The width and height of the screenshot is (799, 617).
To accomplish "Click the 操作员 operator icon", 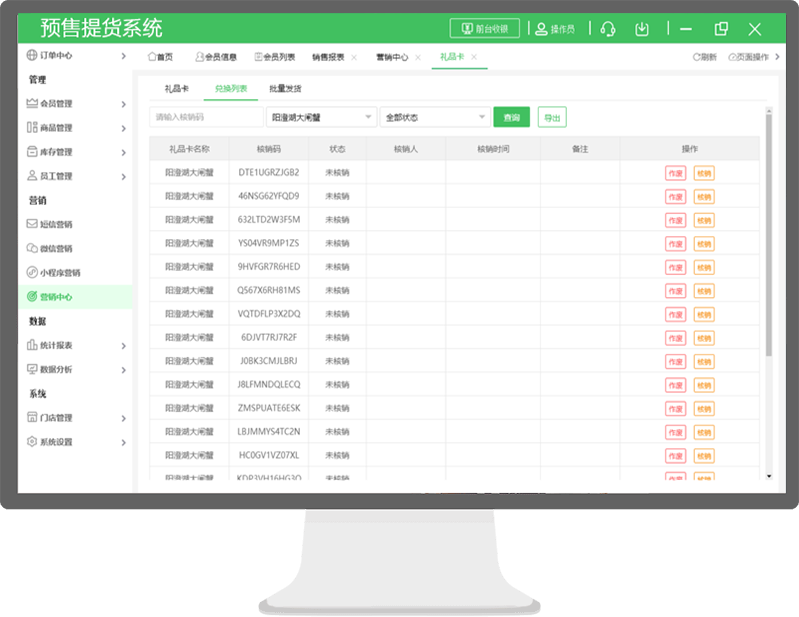I will pyautogui.click(x=541, y=29).
